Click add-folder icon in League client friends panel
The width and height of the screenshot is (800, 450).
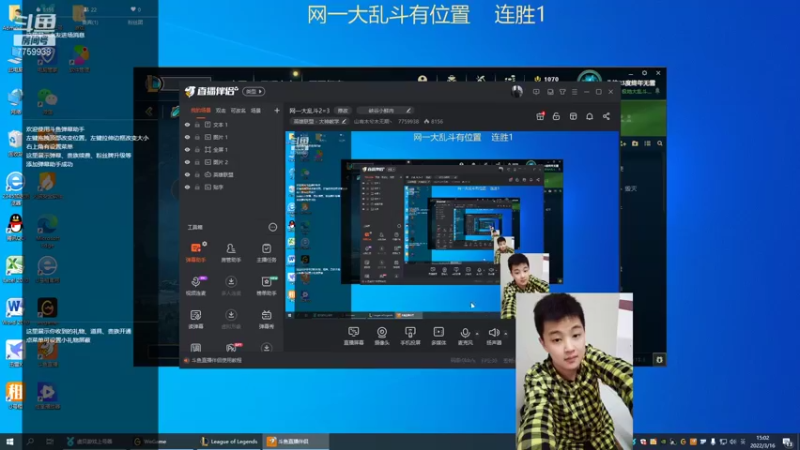635,144
